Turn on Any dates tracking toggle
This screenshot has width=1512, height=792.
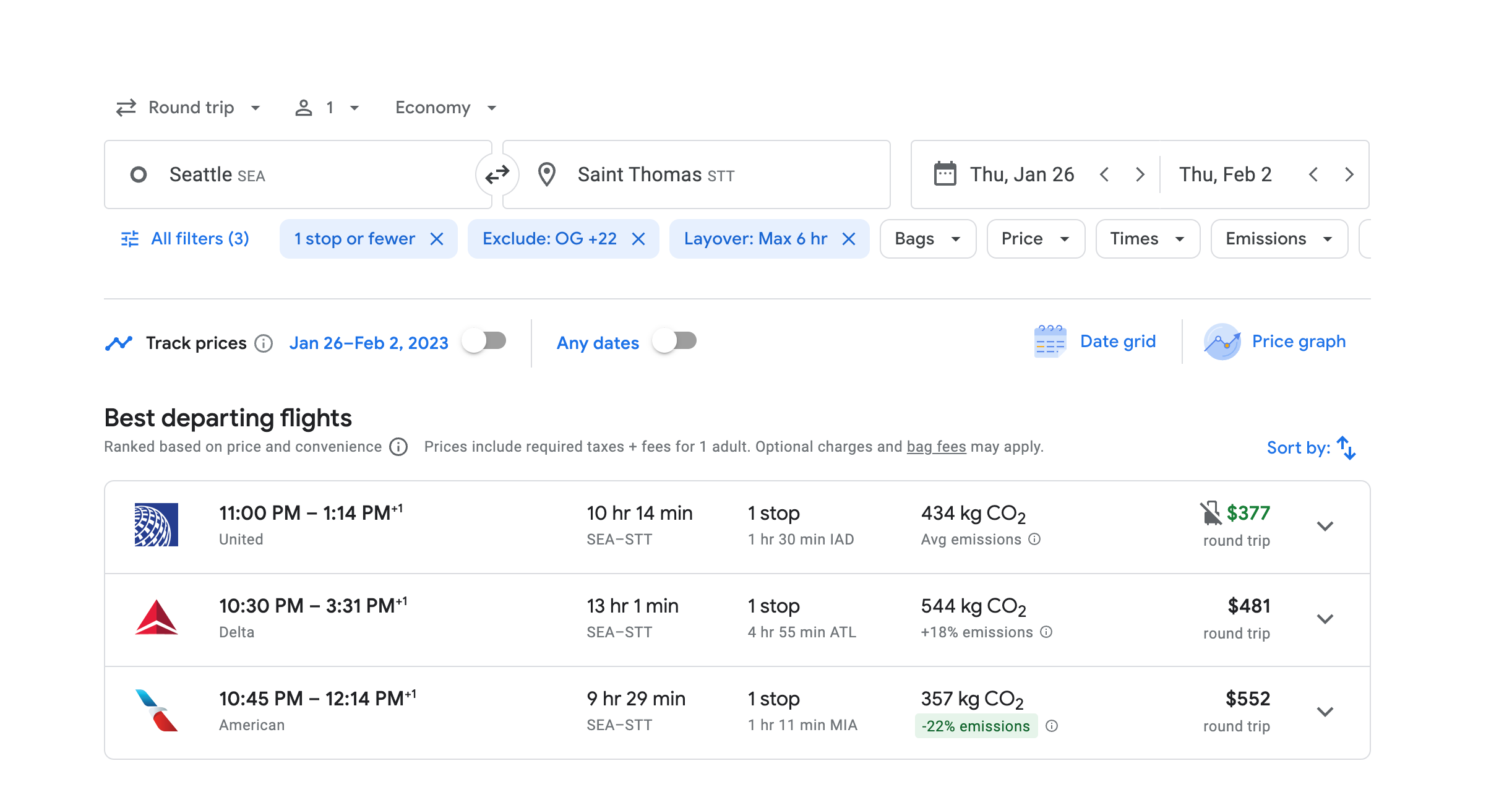pyautogui.click(x=675, y=342)
